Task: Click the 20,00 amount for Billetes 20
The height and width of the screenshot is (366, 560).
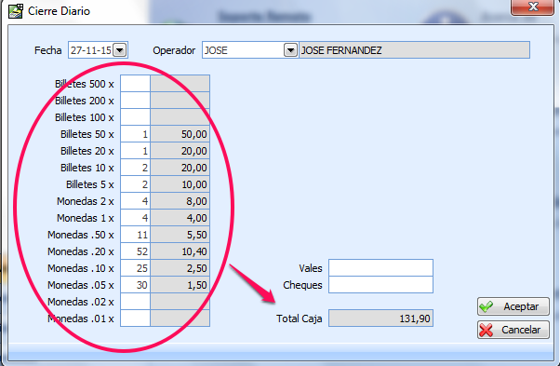Action: click(x=180, y=151)
